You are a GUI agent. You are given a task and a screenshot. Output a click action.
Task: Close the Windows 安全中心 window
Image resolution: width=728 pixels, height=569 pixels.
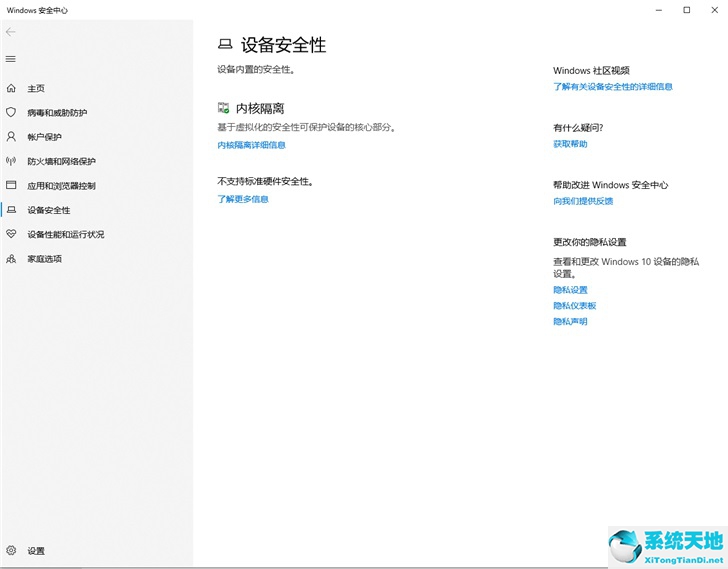(715, 10)
